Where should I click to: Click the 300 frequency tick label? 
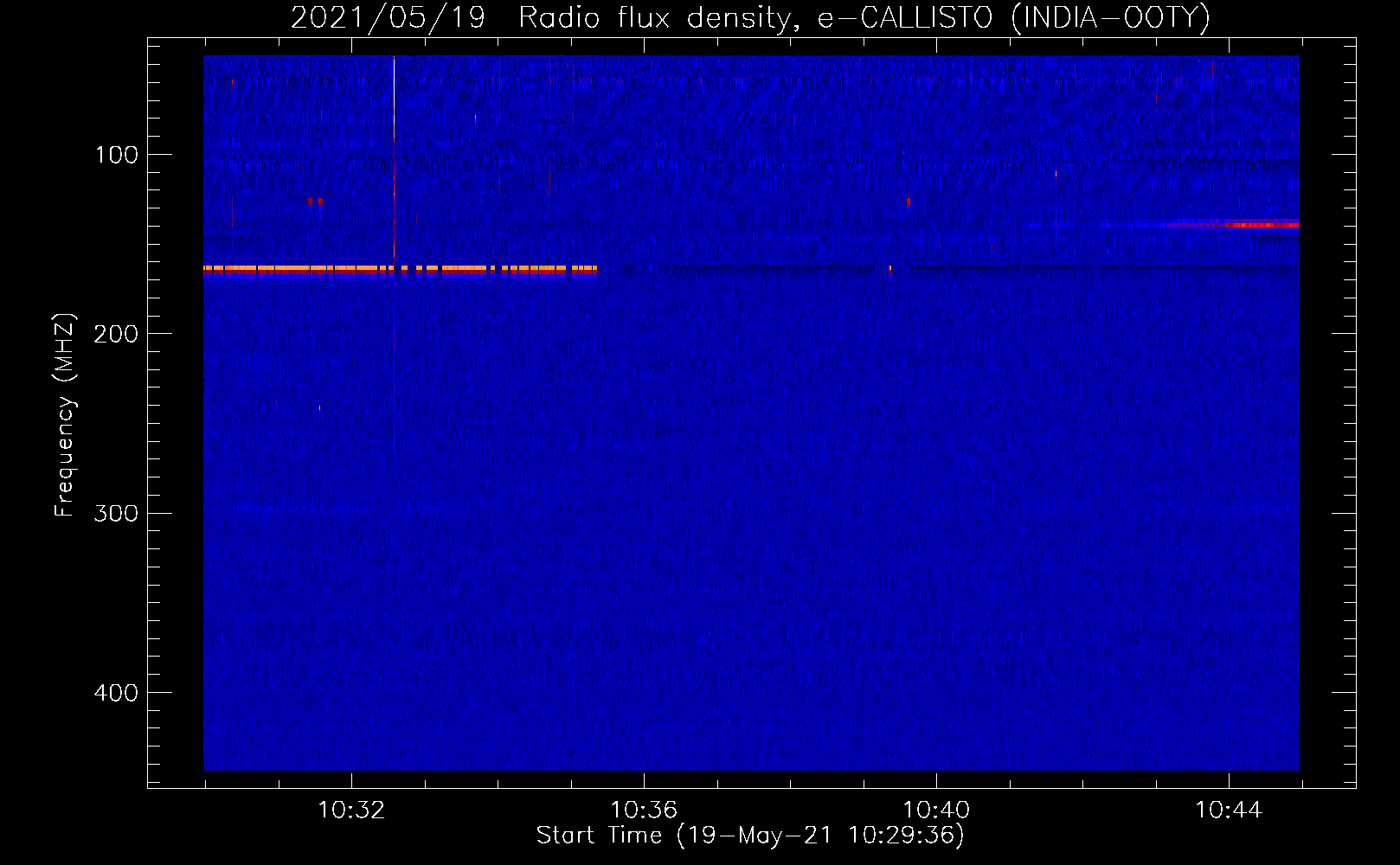click(117, 513)
